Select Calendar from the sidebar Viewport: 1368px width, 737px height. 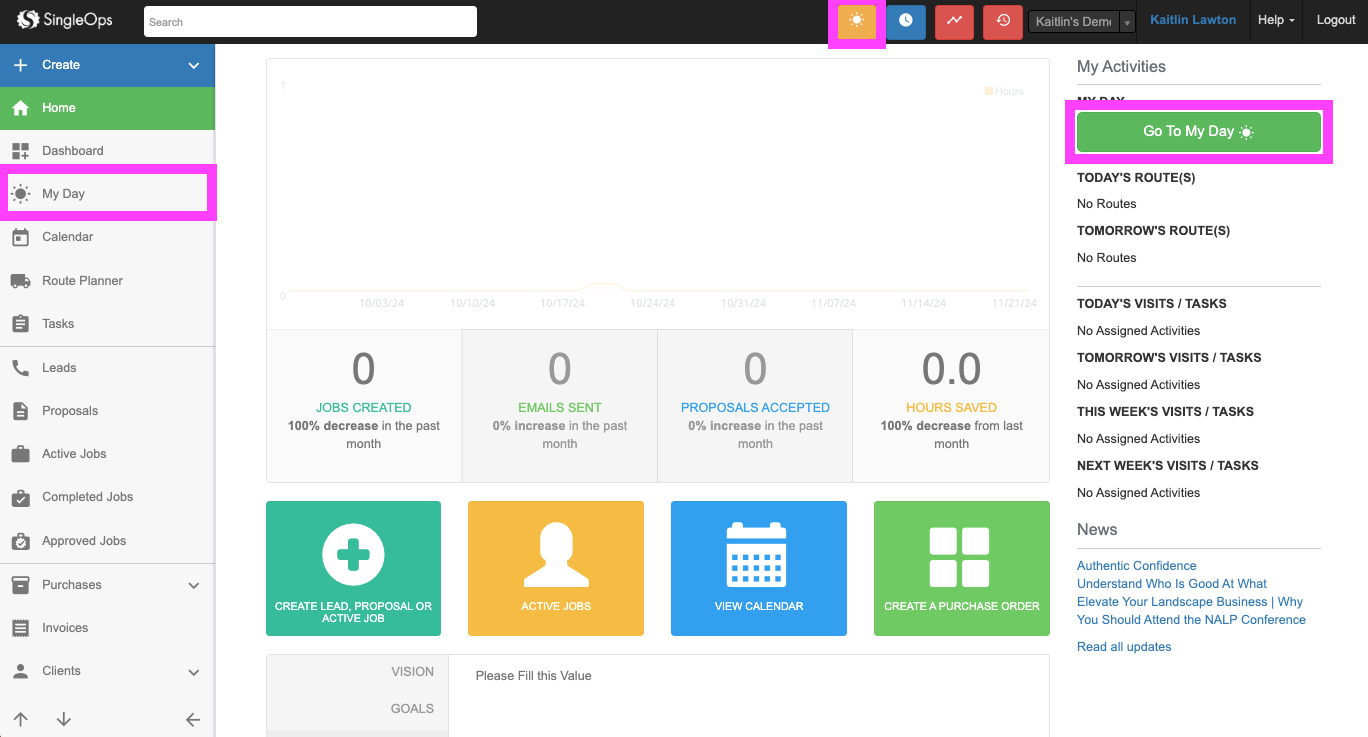tap(67, 237)
